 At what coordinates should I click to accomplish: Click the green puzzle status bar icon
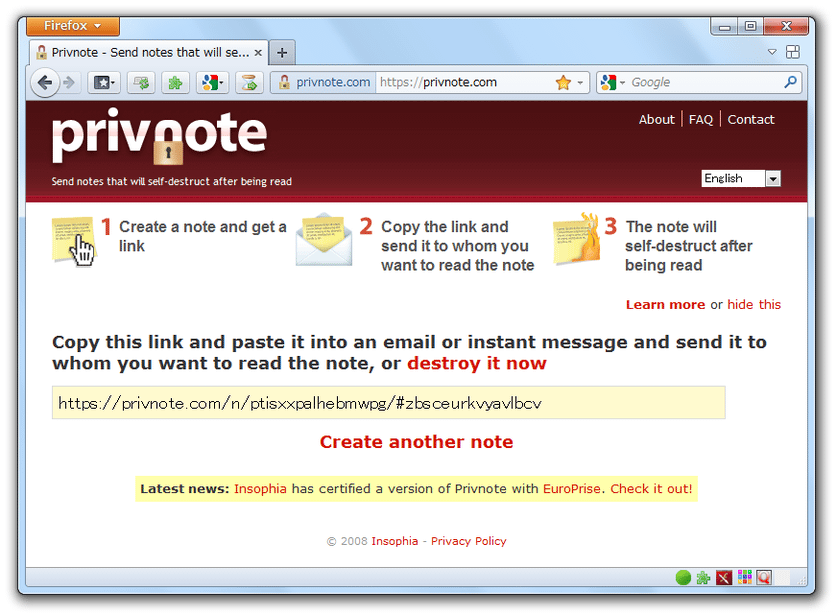coord(704,578)
